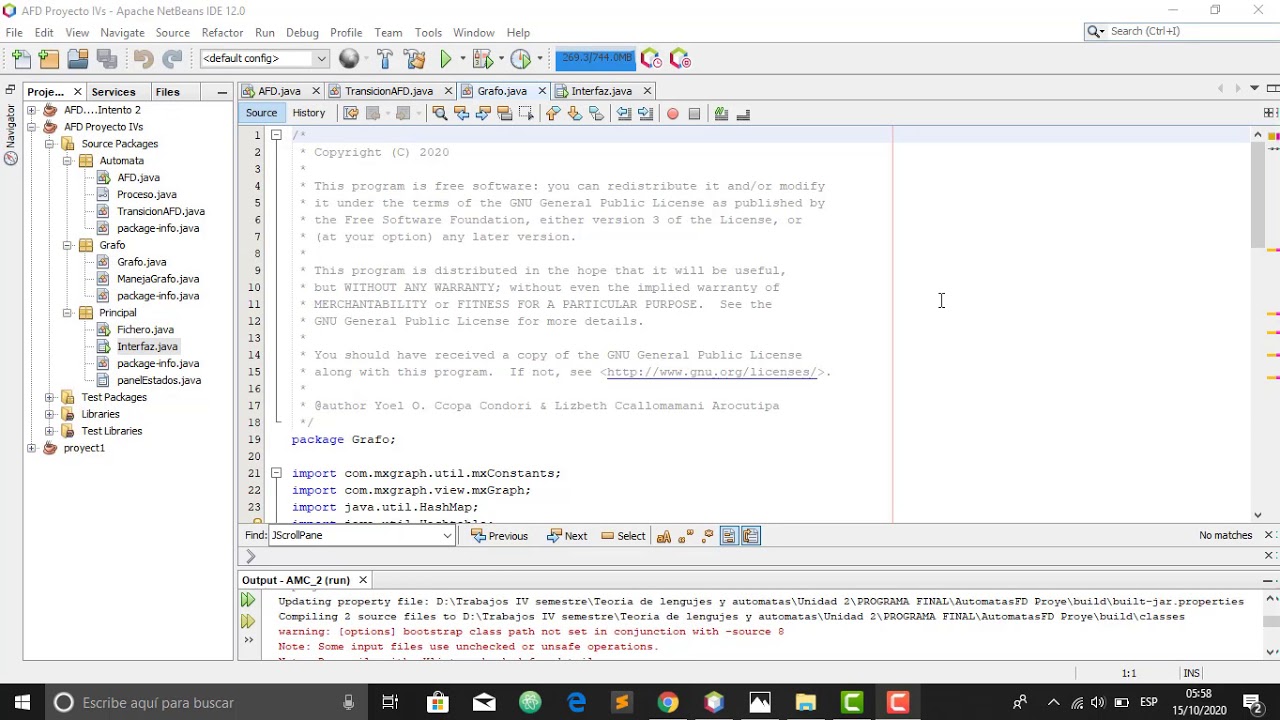Switch to the Services panel tab
The width and height of the screenshot is (1280, 720).
(x=113, y=92)
